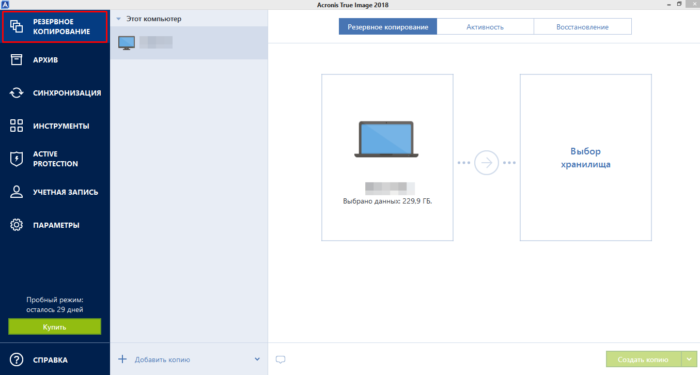
Task: Minimize the Acronis True Image window
Action: [x=669, y=4]
